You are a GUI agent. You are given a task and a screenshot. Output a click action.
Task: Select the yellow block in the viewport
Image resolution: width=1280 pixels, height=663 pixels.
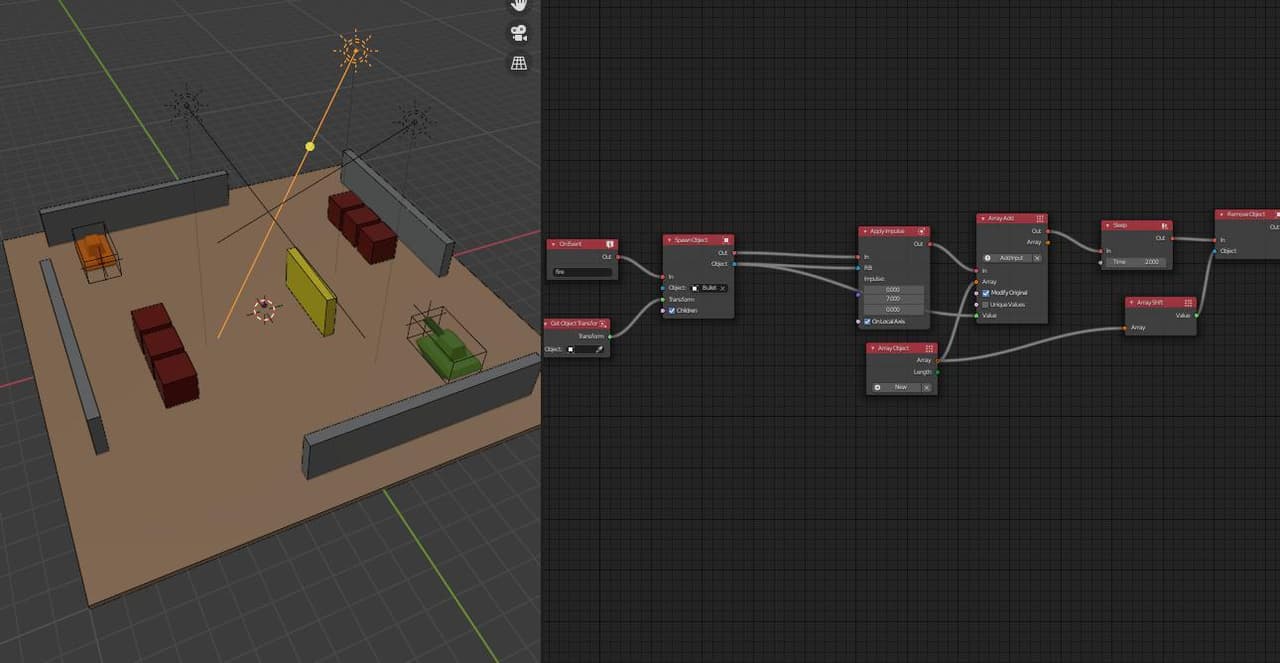(311, 291)
